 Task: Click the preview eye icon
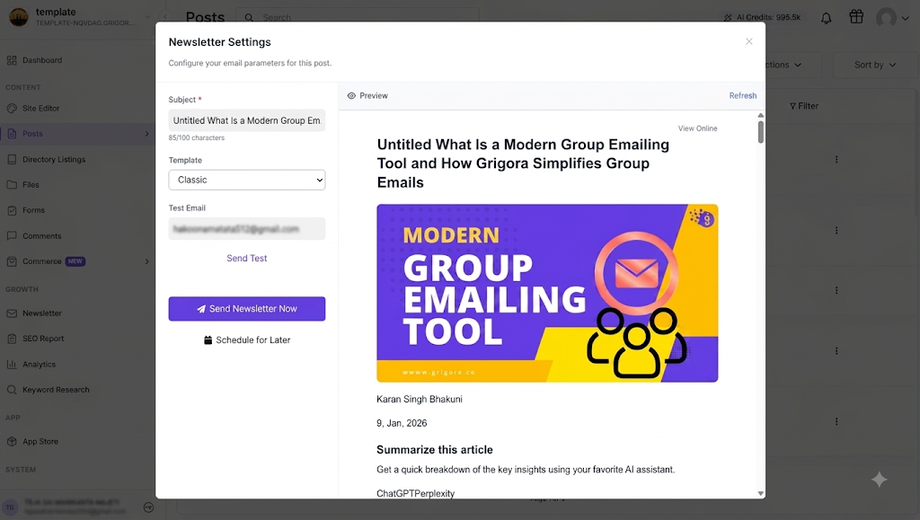coord(351,96)
